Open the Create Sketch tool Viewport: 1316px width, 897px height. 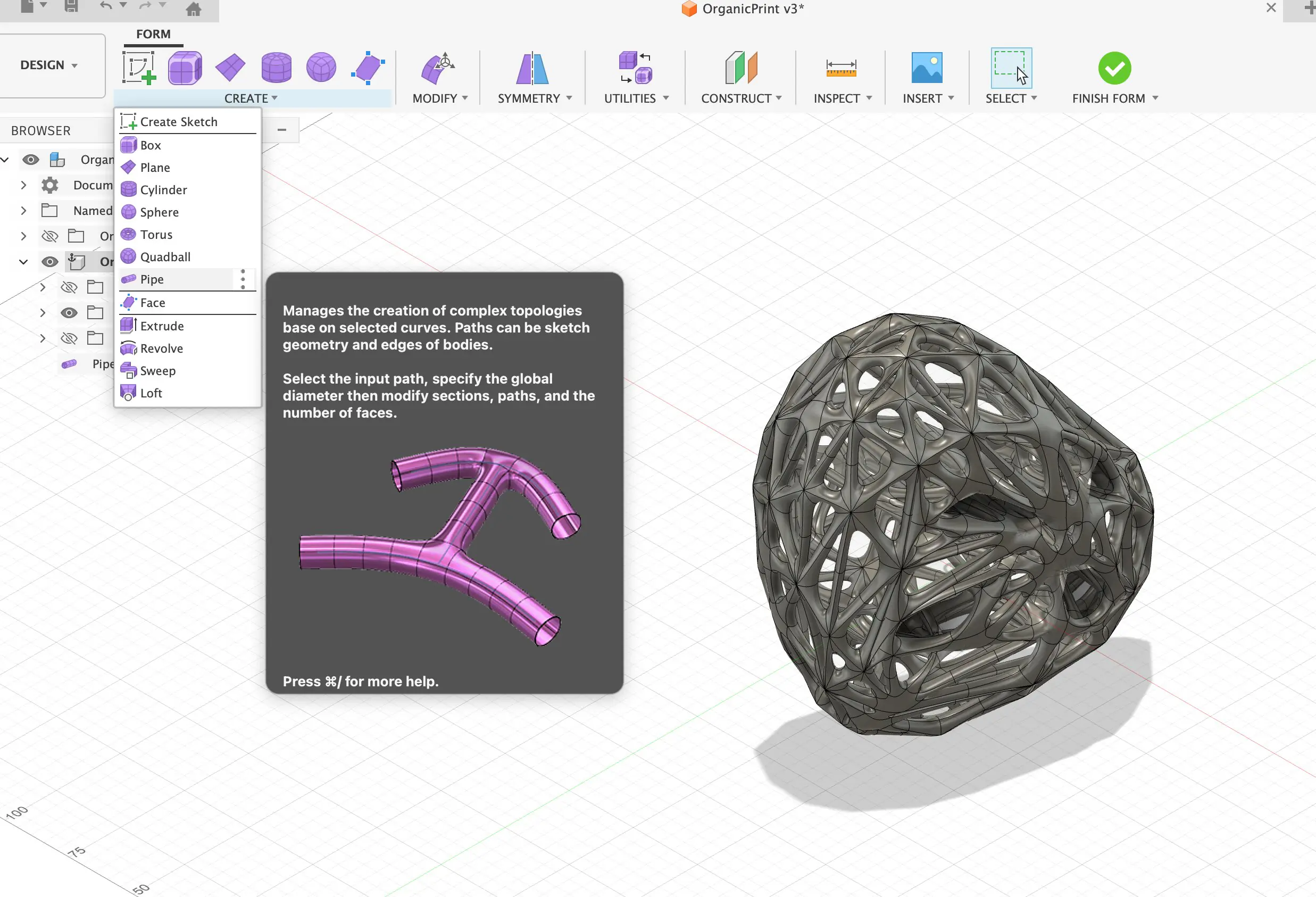[x=178, y=121]
